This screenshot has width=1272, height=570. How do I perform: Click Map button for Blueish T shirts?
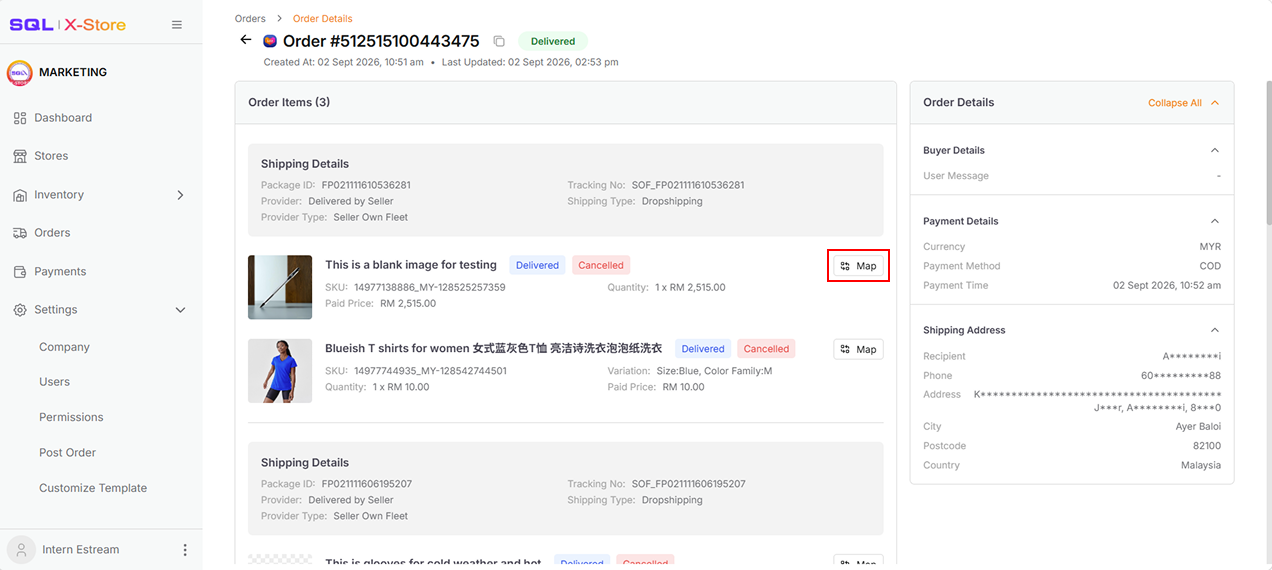[x=858, y=349]
